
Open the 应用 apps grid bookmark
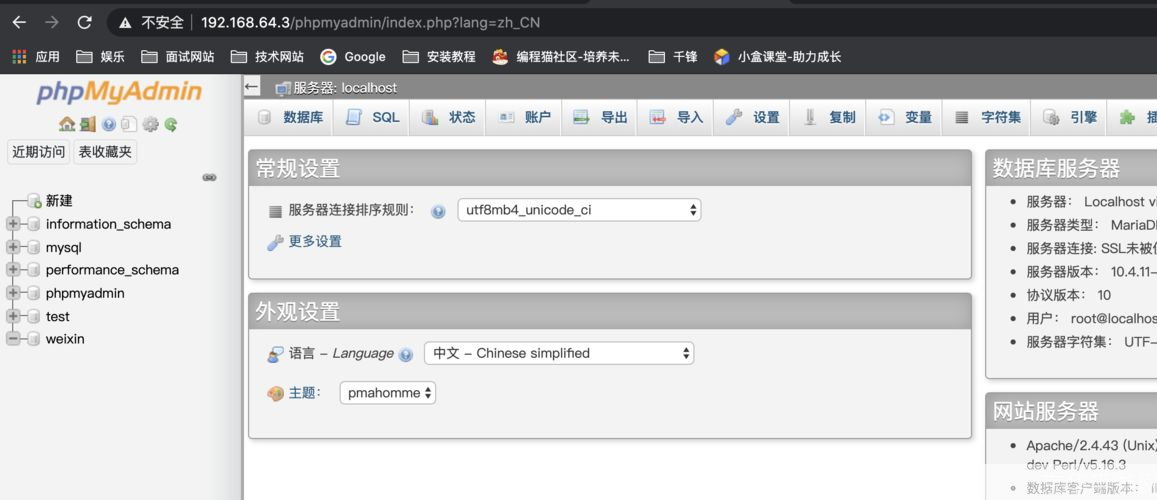tap(36, 57)
